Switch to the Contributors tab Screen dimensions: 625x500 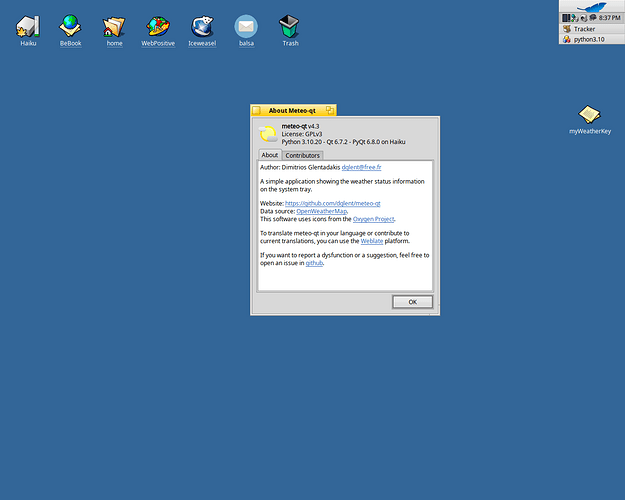[x=303, y=155]
